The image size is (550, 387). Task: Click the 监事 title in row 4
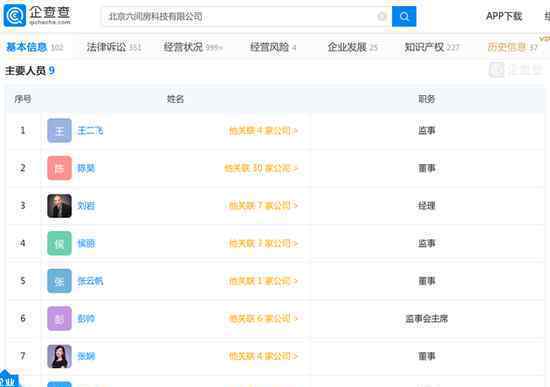[427, 243]
